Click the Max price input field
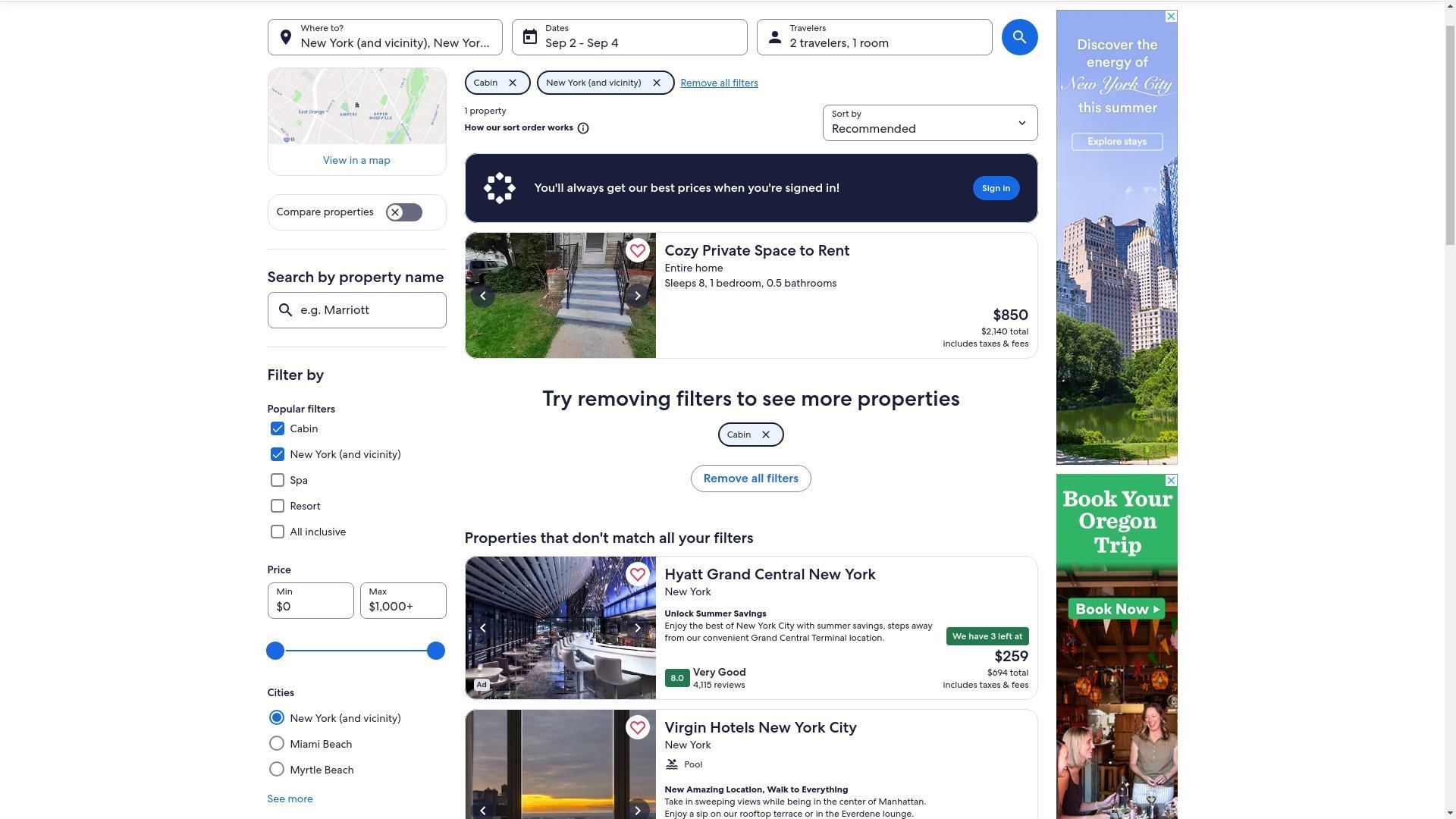This screenshot has height=819, width=1456. tap(403, 601)
